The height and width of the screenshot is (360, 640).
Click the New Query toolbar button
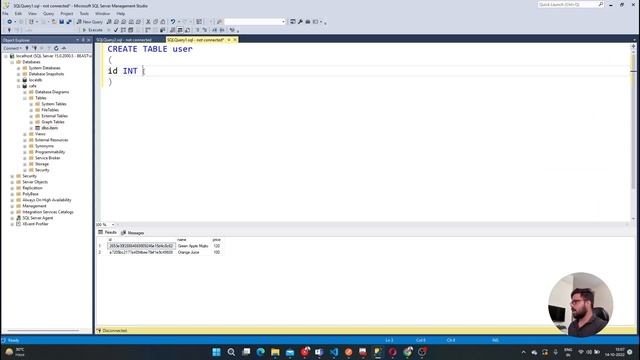[x=89, y=22]
